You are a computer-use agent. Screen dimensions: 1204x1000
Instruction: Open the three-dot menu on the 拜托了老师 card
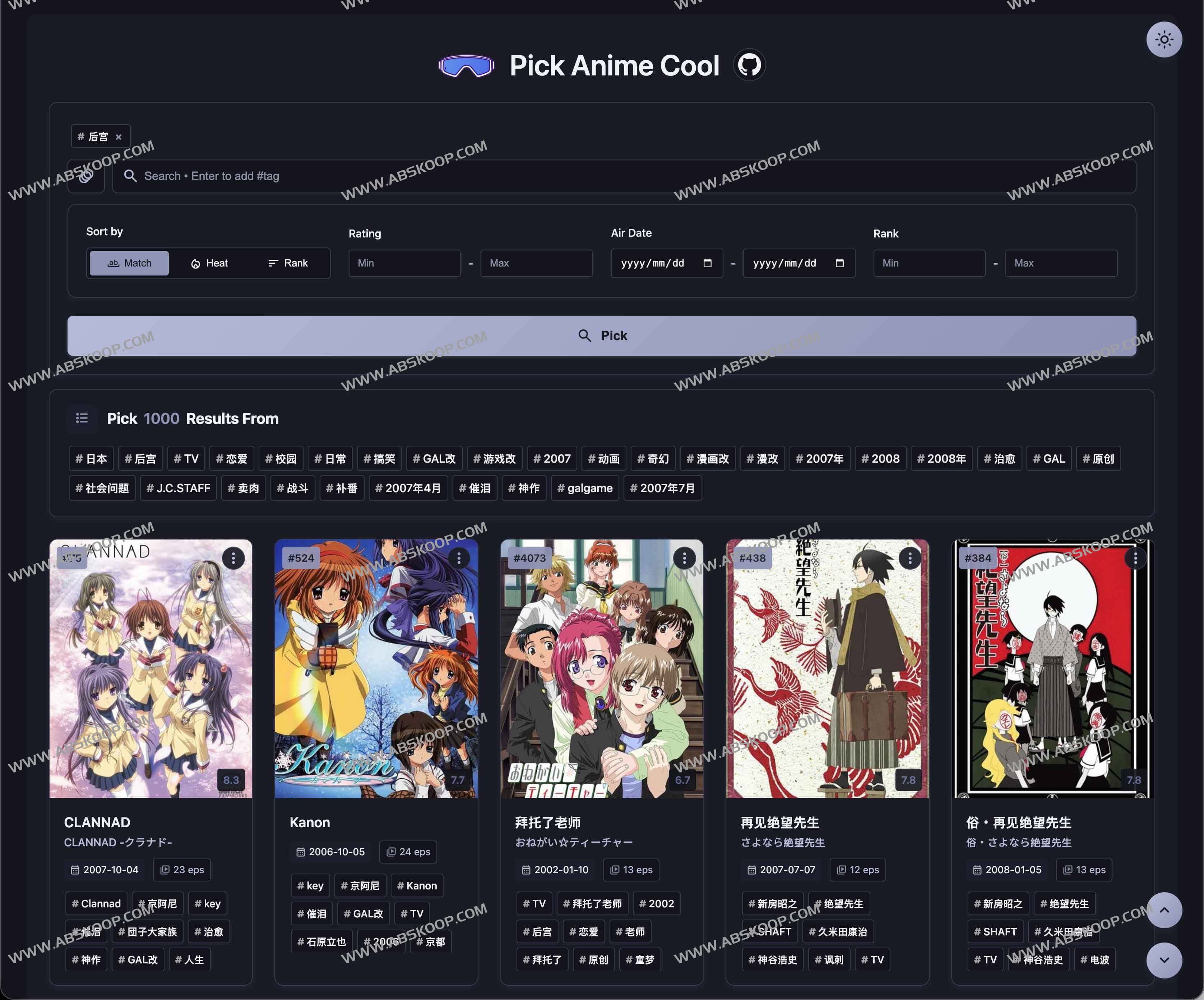pos(684,558)
